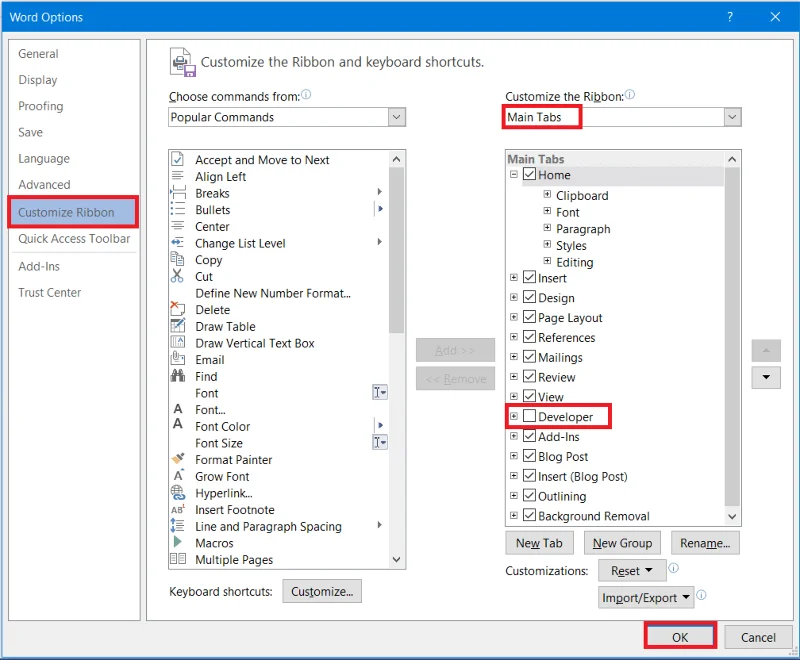
Task: Uncheck the Home tab checkbox
Action: (x=530, y=174)
